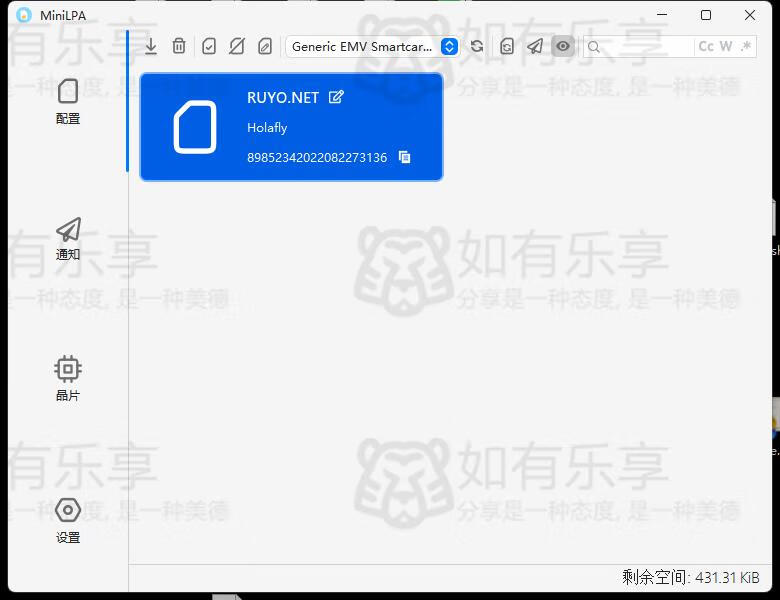Image resolution: width=780 pixels, height=600 pixels.
Task: Open the 设置 settings tab
Action: [x=68, y=520]
